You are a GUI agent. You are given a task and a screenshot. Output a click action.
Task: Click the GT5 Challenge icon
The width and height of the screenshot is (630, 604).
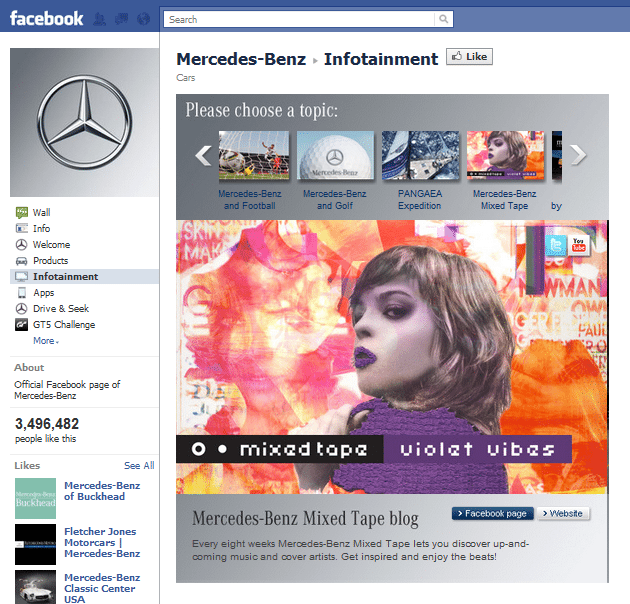click(21, 324)
